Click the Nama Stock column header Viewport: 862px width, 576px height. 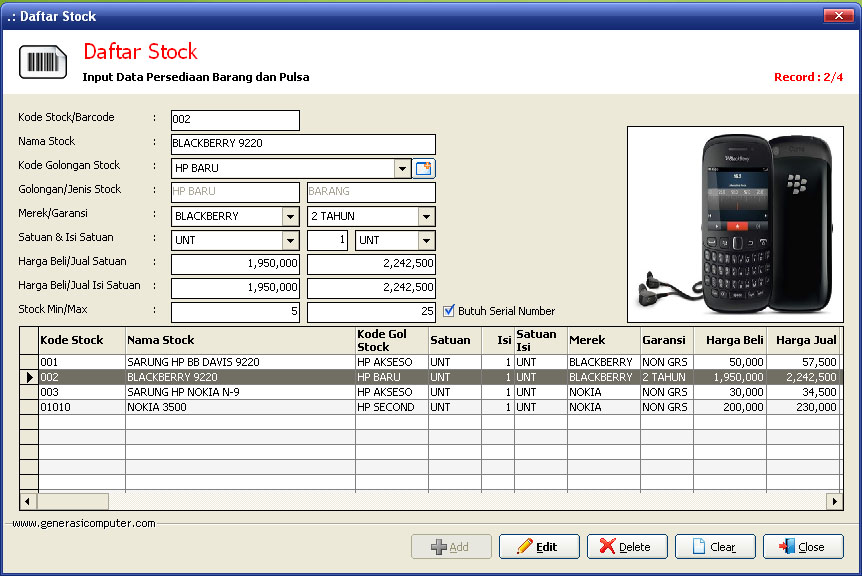coord(161,340)
